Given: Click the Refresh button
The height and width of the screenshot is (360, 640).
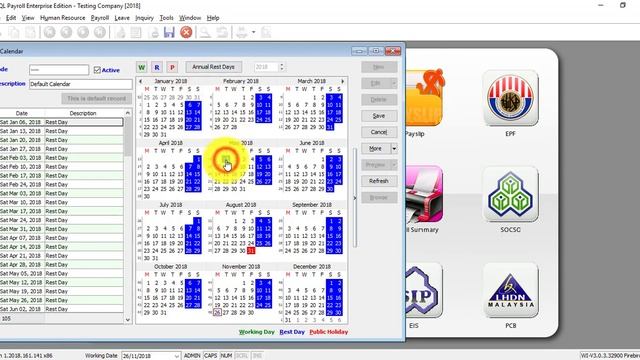Looking at the screenshot, I should [x=379, y=181].
